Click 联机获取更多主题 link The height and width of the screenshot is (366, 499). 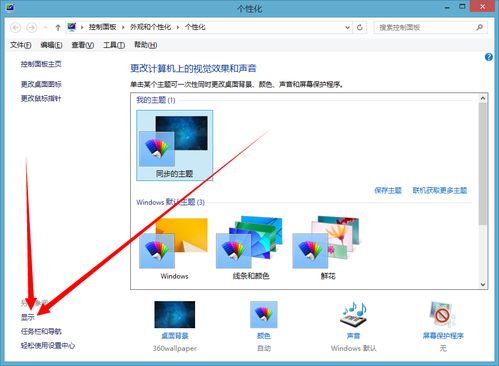tap(440, 190)
